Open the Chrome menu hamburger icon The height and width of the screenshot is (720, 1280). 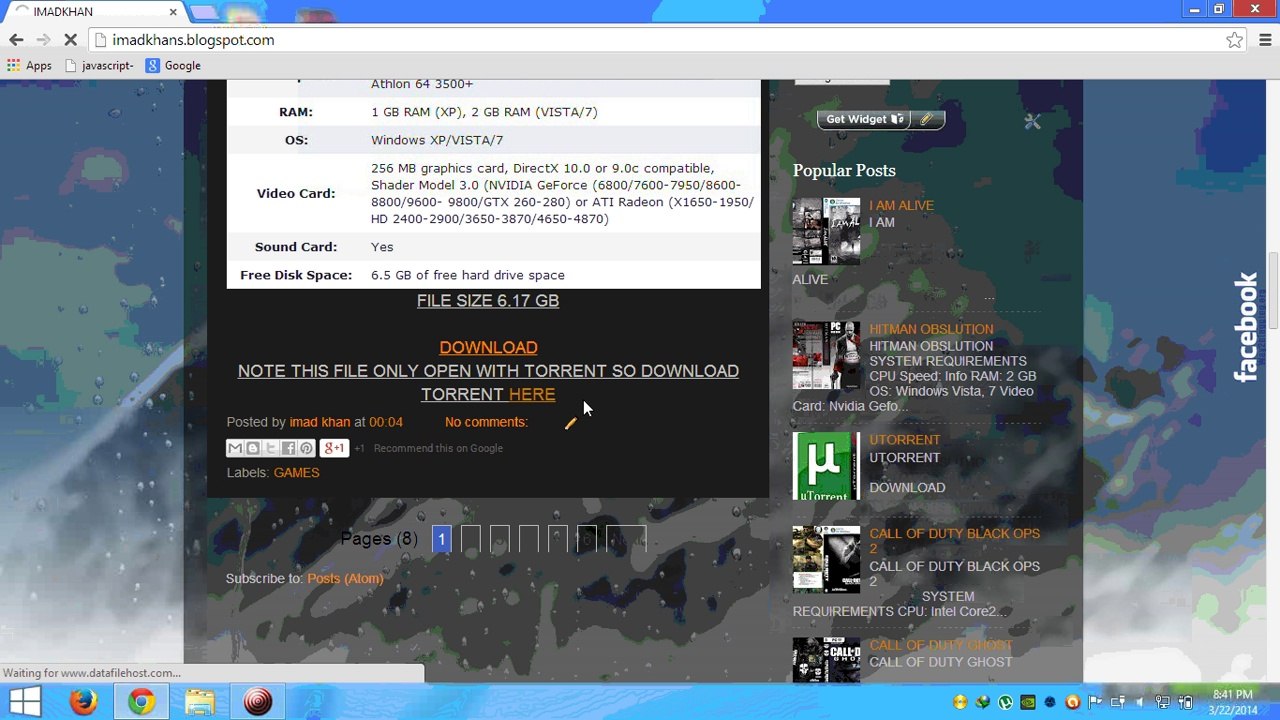click(x=1265, y=40)
